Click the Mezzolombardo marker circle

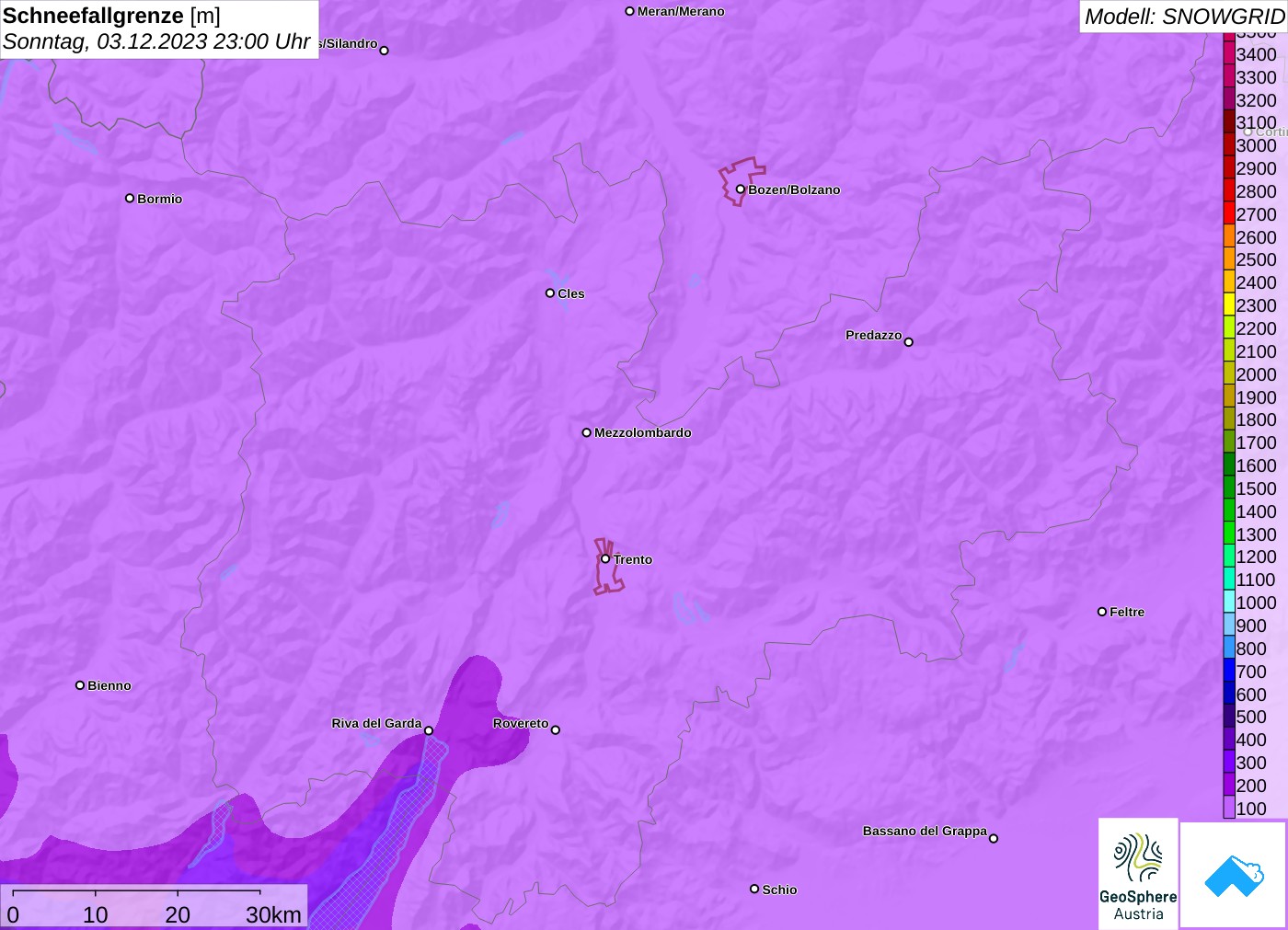click(587, 432)
